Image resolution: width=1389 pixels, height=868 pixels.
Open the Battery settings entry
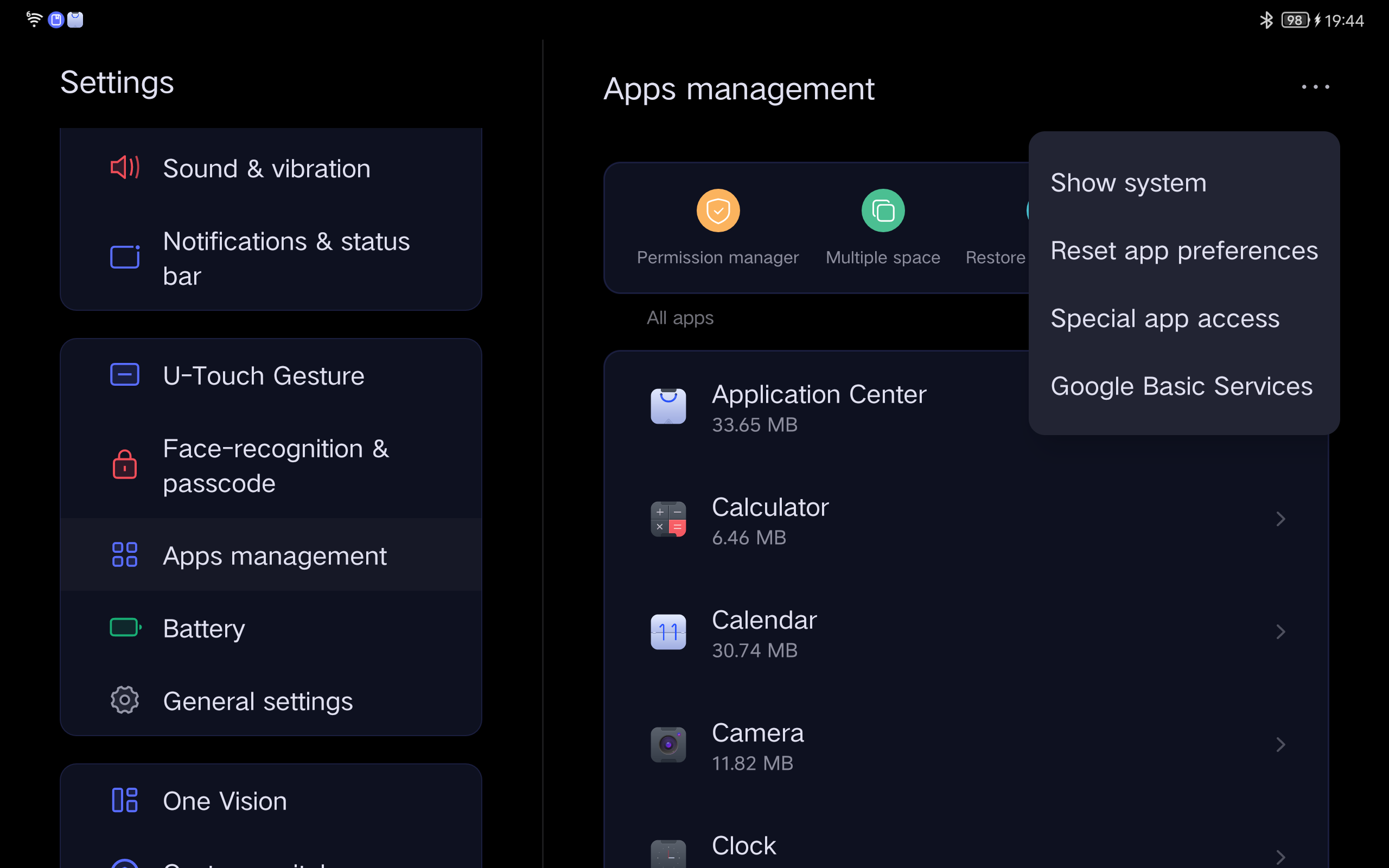click(x=204, y=629)
